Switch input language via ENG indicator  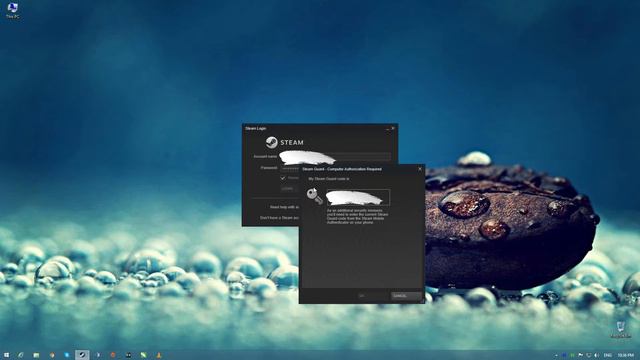(x=608, y=356)
